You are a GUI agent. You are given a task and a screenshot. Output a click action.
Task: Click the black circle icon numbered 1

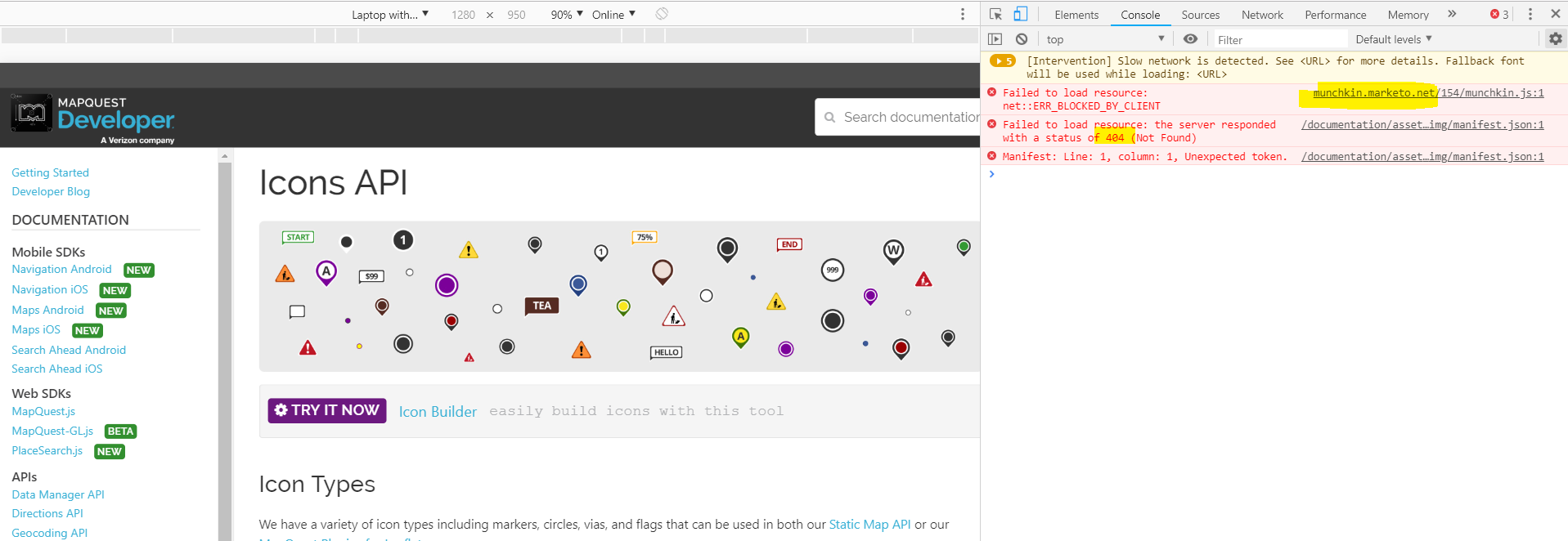pos(402,240)
